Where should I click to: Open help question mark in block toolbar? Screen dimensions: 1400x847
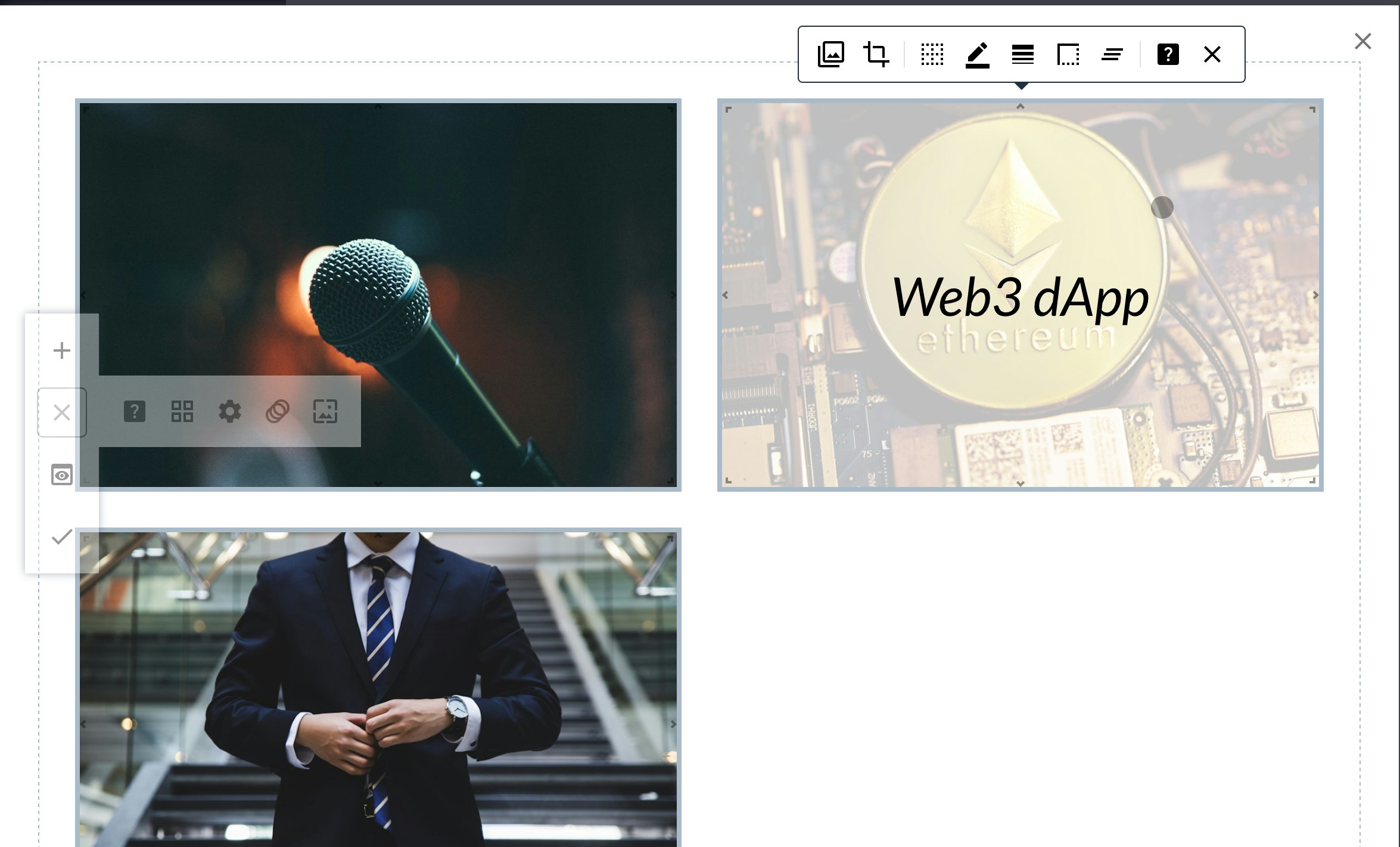pos(135,411)
